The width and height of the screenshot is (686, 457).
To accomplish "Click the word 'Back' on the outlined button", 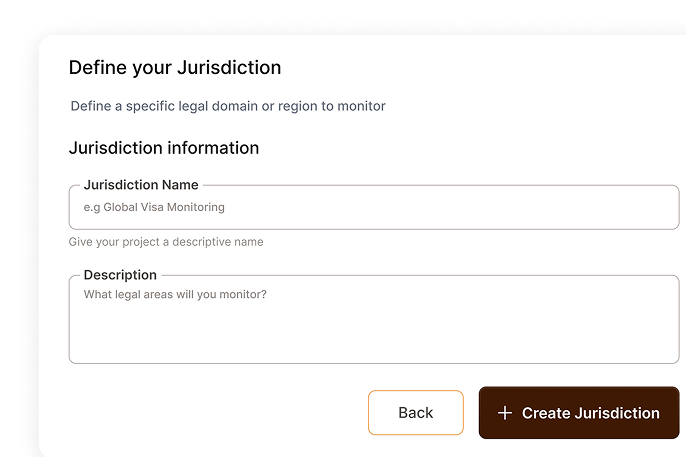I will tap(415, 413).
